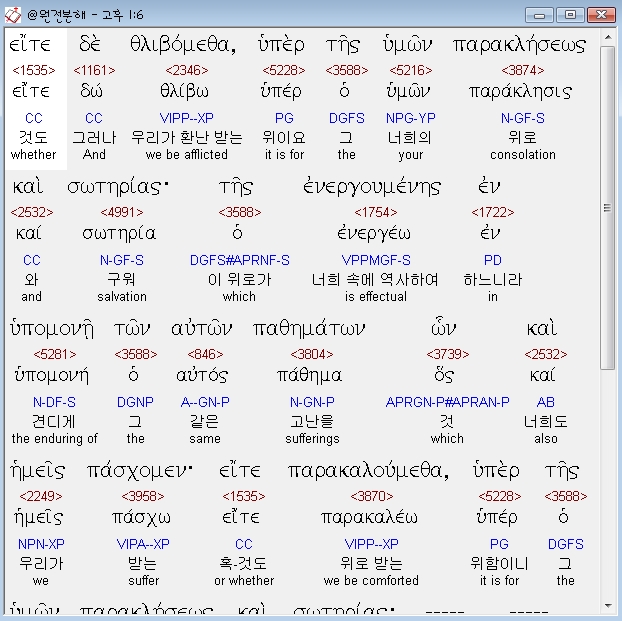Click the English gloss 'salvation'
This screenshot has width=622, height=621.
pyautogui.click(x=122, y=296)
